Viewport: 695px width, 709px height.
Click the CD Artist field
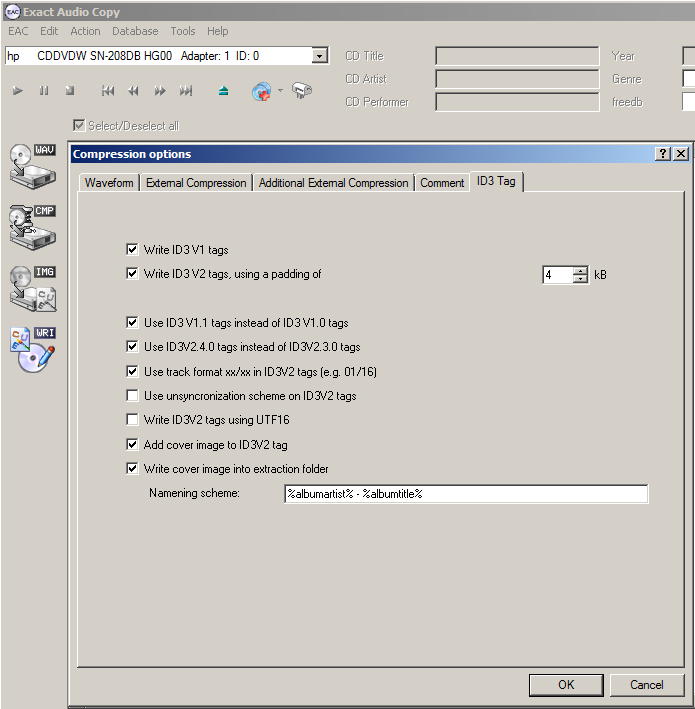click(517, 79)
